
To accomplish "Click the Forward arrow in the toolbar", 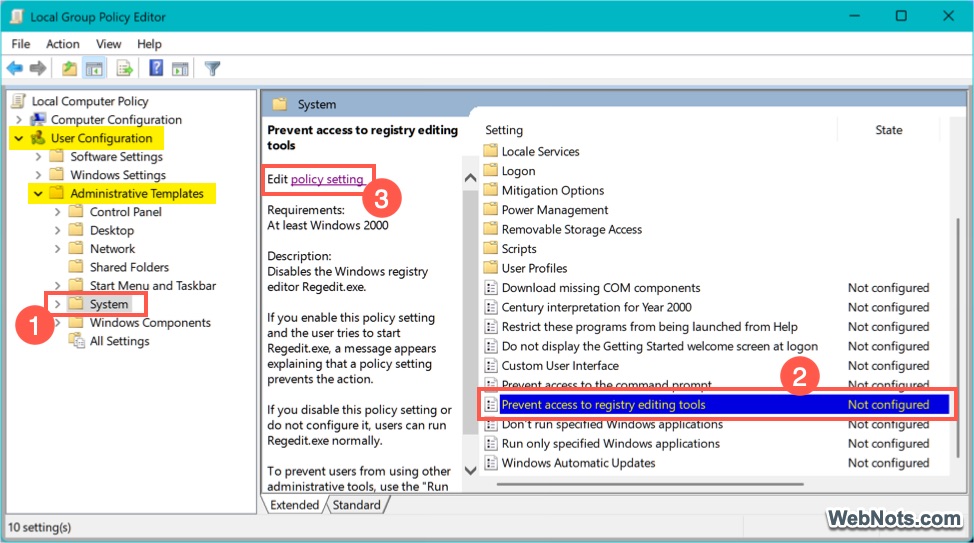I will (38, 68).
